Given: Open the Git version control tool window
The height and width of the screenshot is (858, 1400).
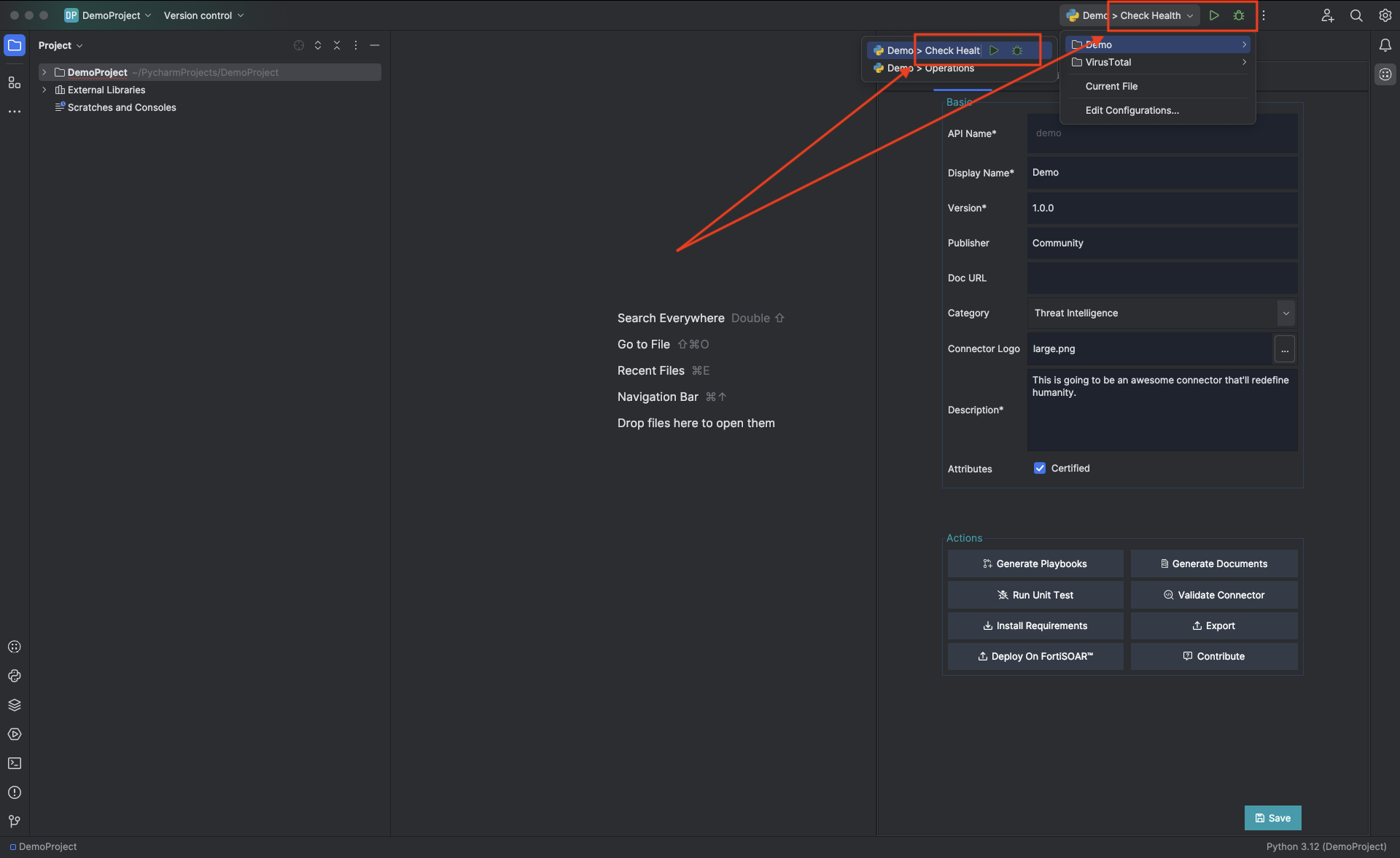Looking at the screenshot, I should pyautogui.click(x=15, y=822).
